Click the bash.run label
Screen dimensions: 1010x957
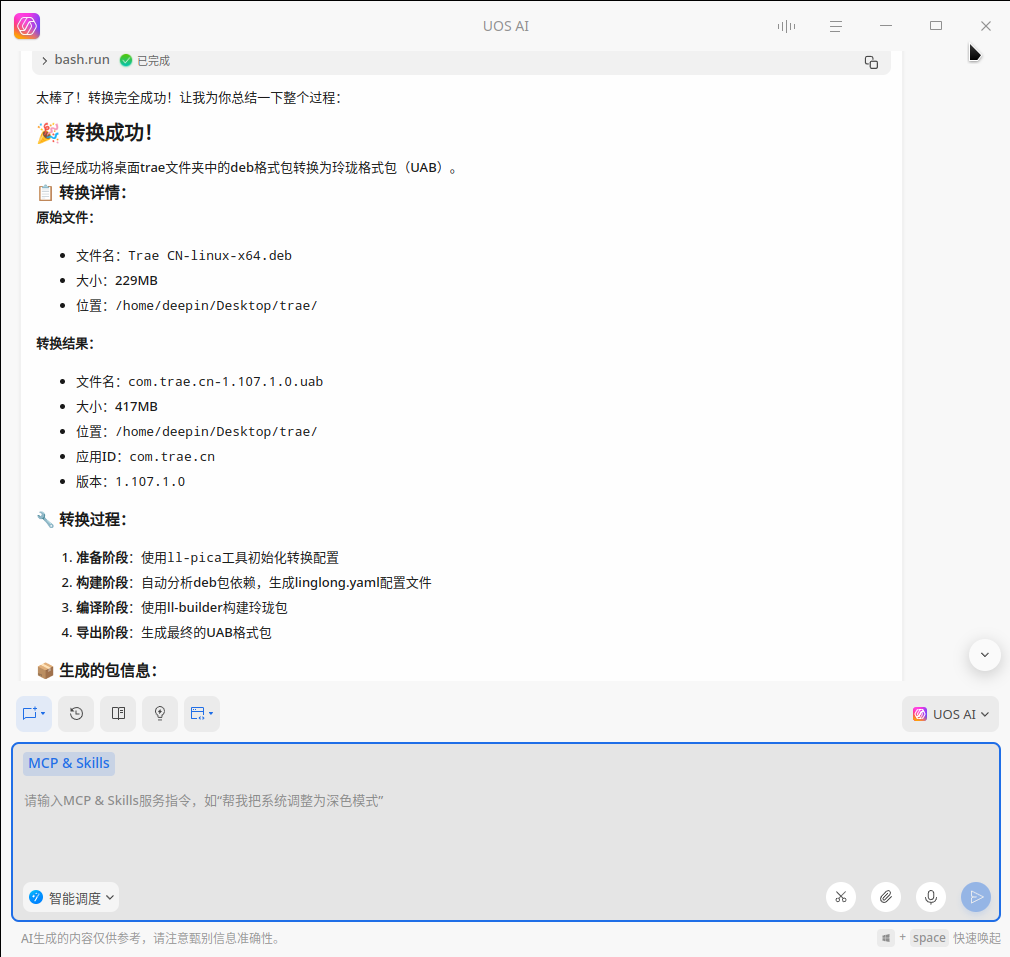tap(82, 60)
